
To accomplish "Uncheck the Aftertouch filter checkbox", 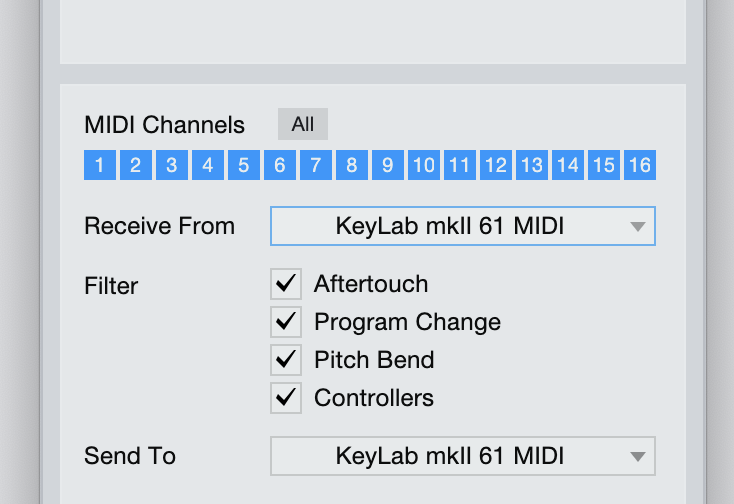I will click(x=286, y=284).
